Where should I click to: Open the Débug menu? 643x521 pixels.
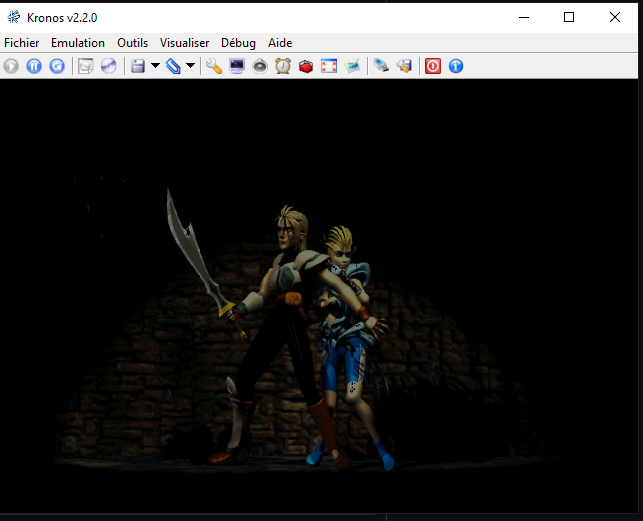[x=238, y=43]
